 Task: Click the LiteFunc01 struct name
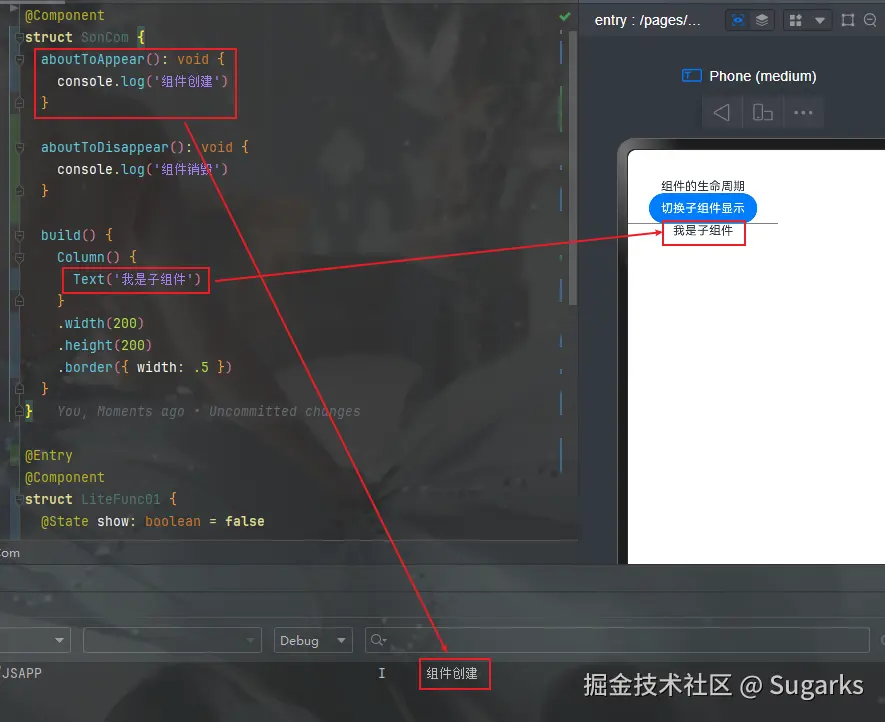tap(121, 499)
